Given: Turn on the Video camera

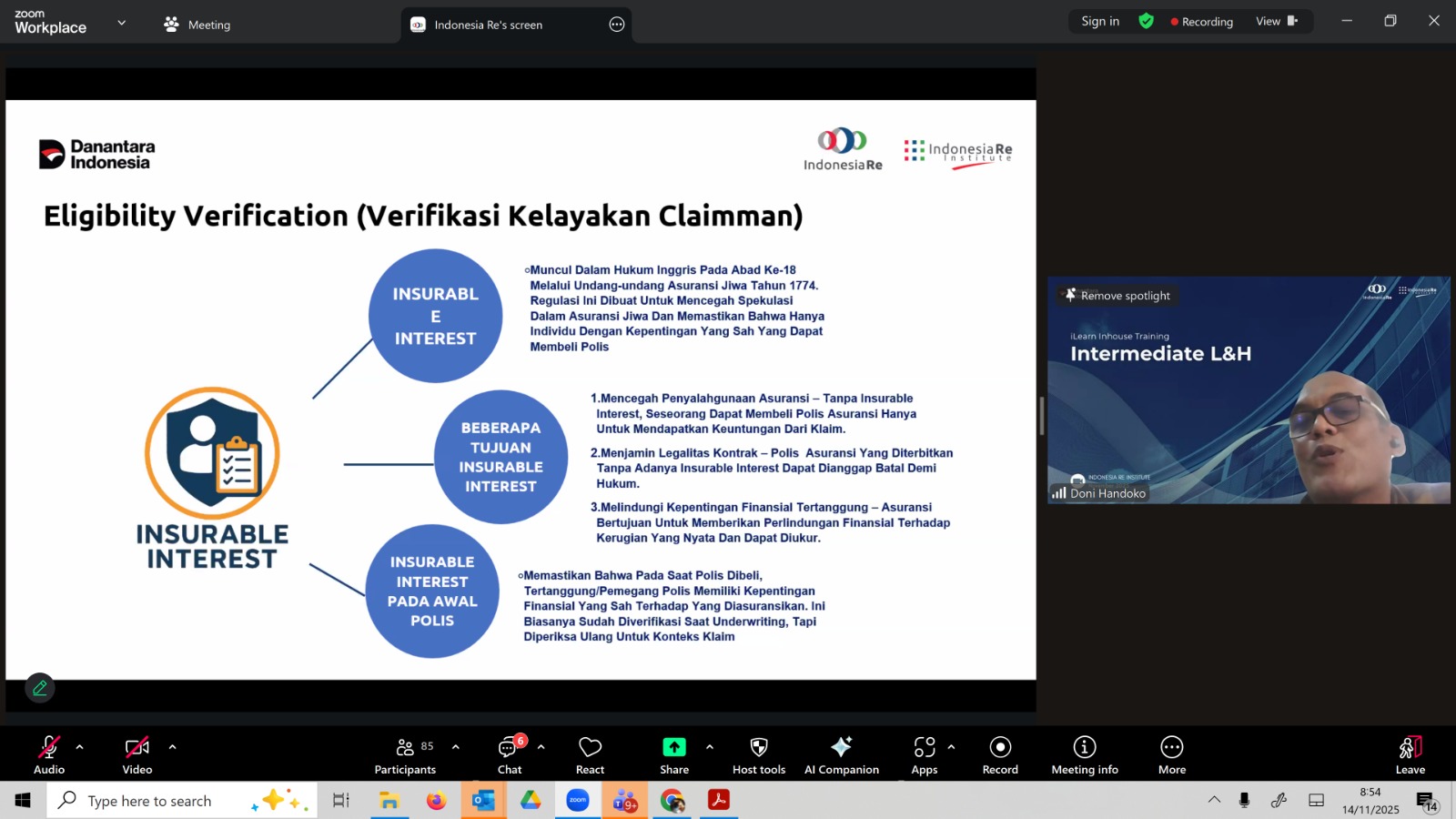Looking at the screenshot, I should point(137,754).
